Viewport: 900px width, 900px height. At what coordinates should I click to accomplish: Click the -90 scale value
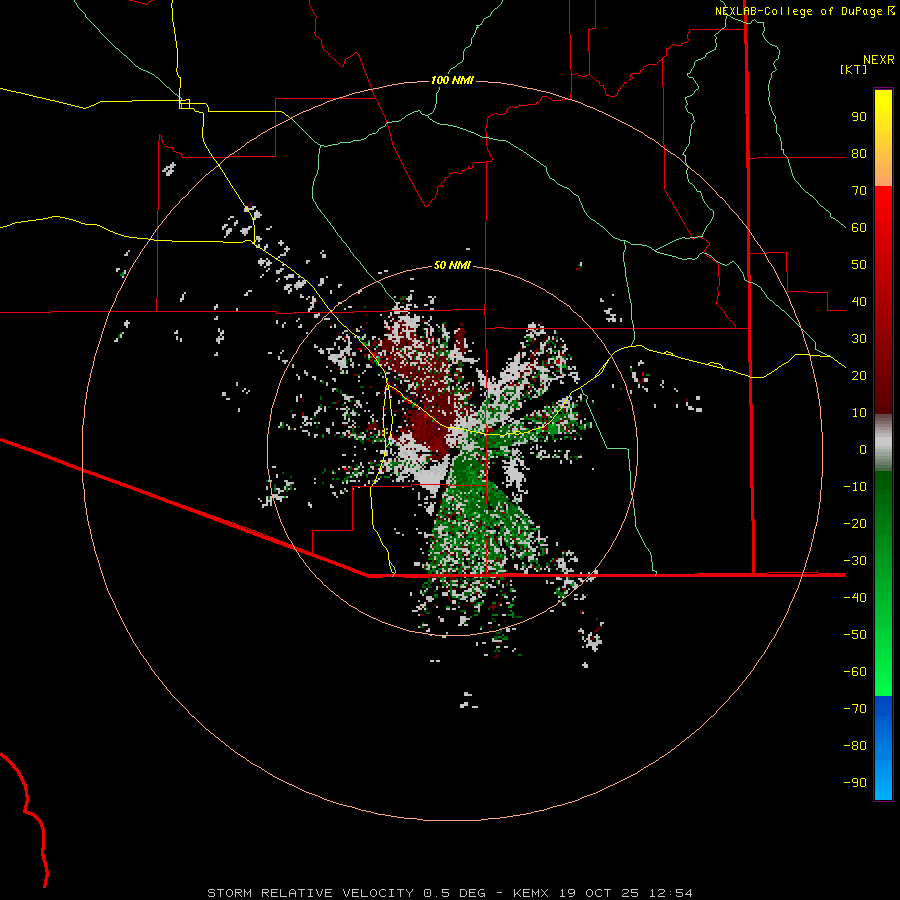click(x=855, y=782)
